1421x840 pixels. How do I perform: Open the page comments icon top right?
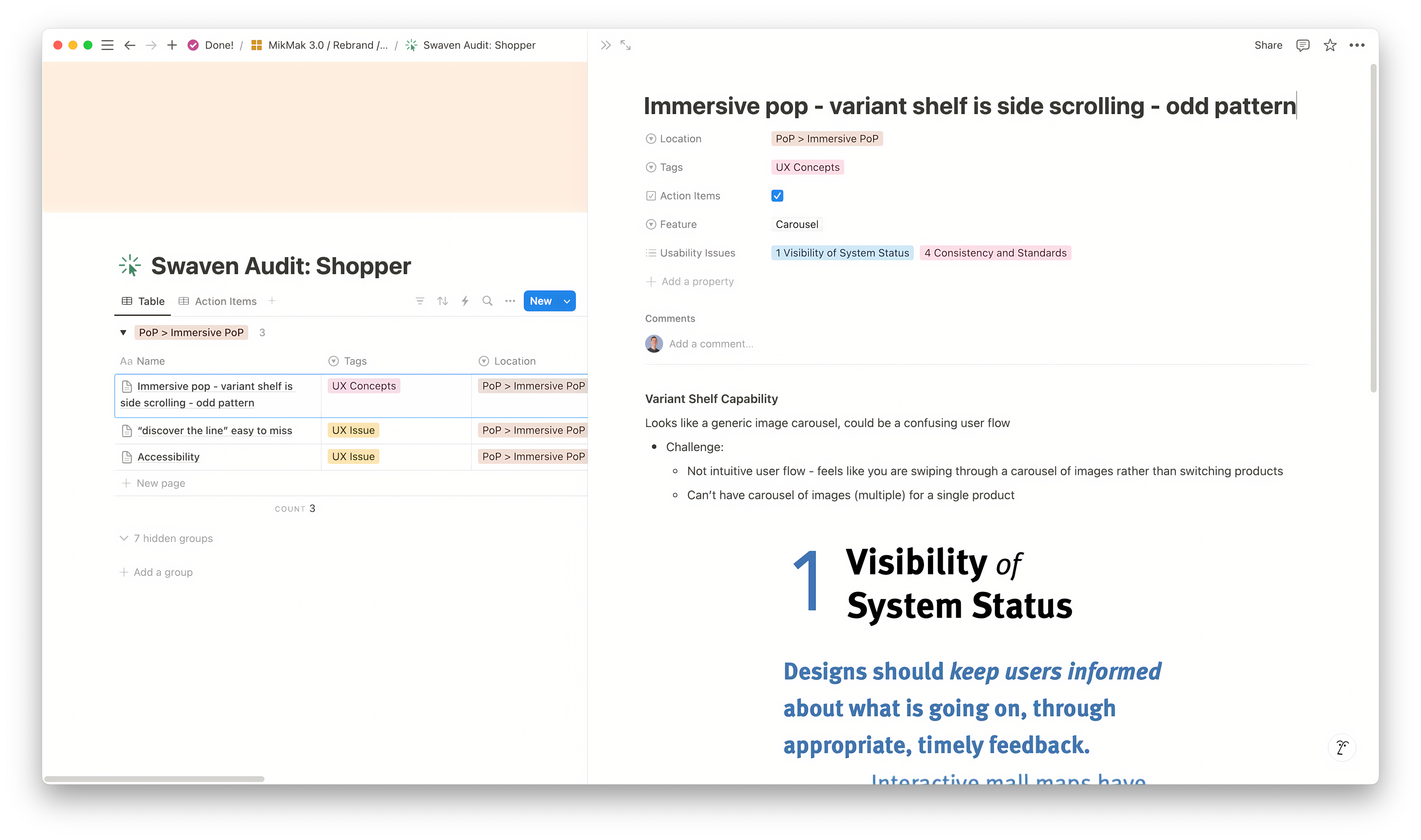click(x=1303, y=45)
